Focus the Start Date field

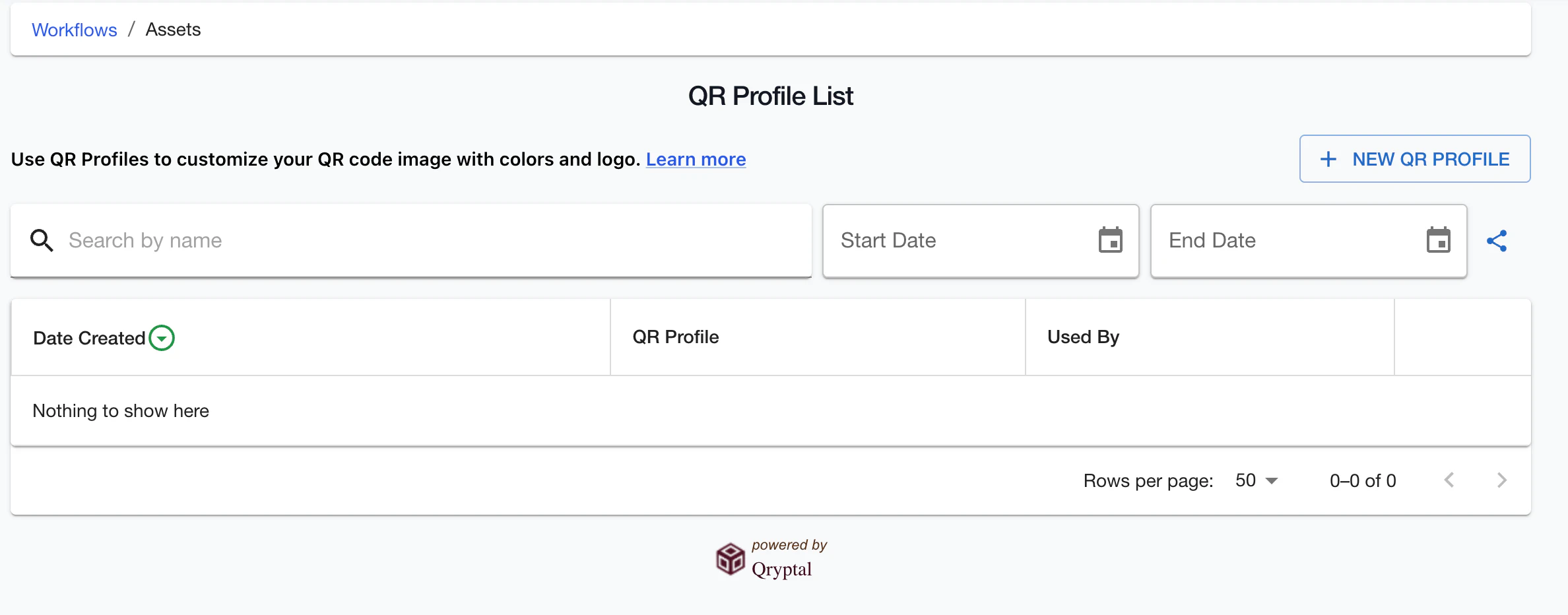point(937,240)
